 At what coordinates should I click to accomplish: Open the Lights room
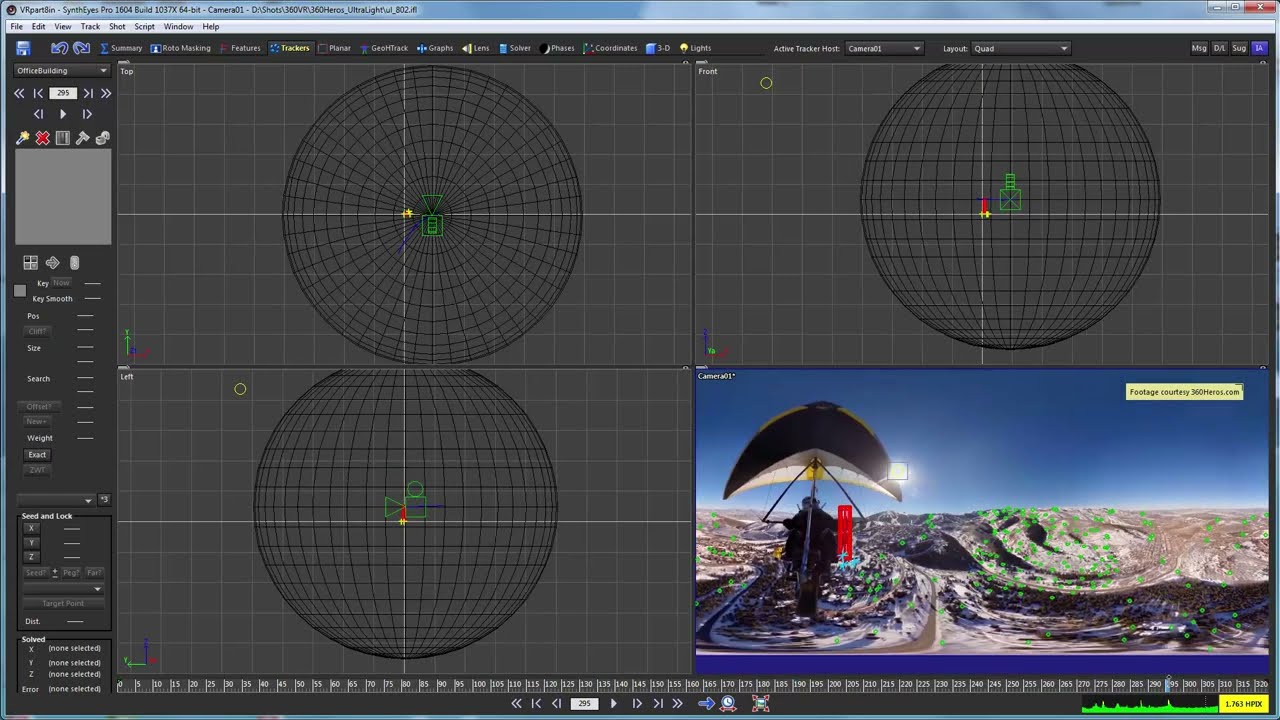pos(695,48)
